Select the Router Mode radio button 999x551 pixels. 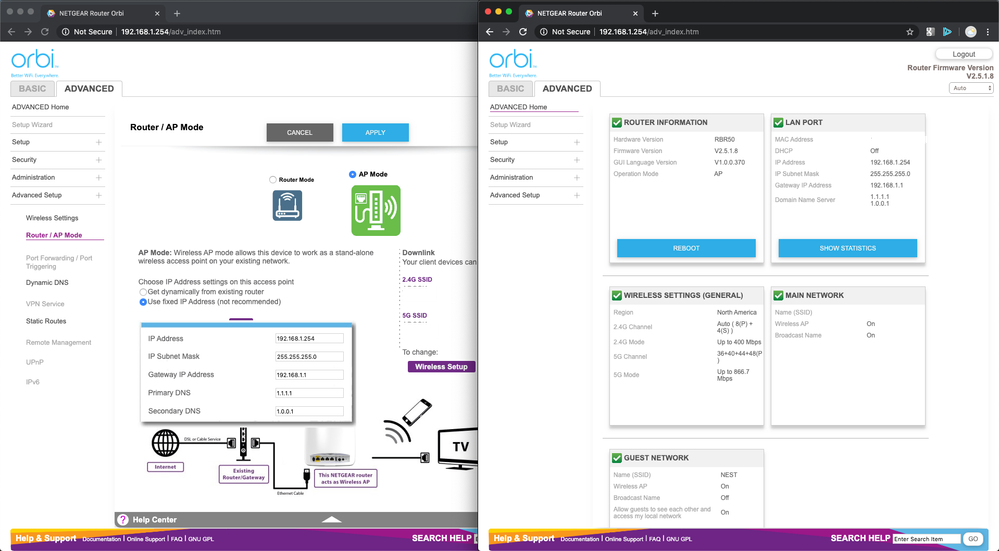272,180
